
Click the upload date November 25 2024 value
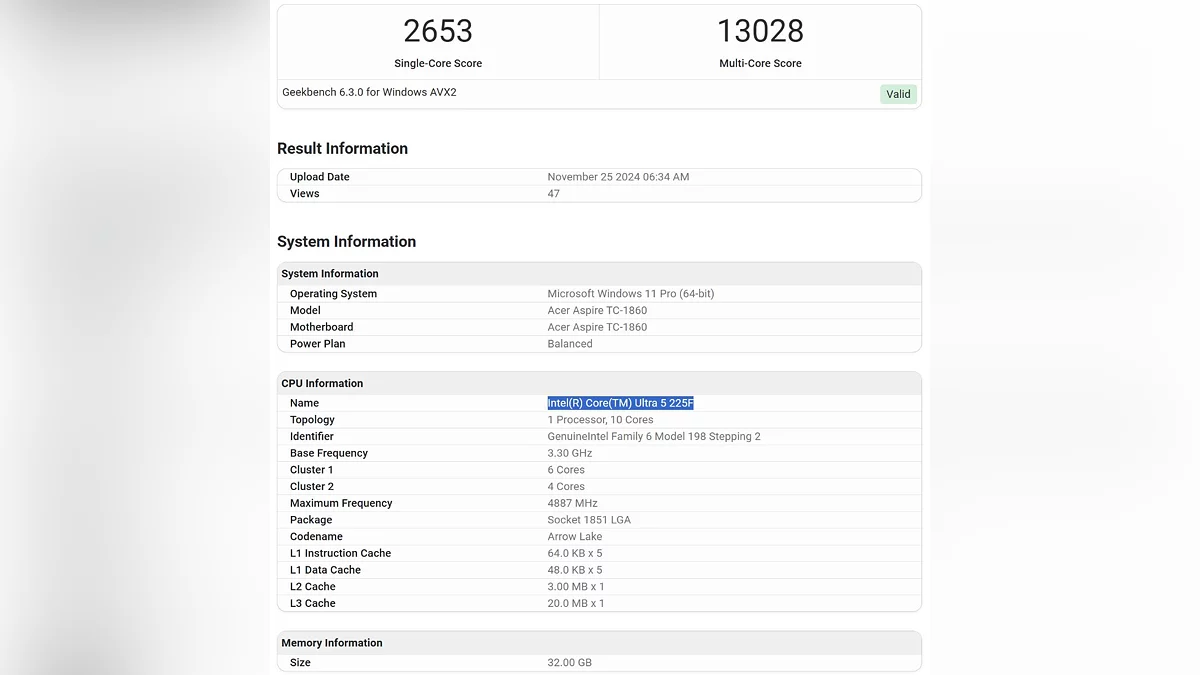tap(618, 177)
